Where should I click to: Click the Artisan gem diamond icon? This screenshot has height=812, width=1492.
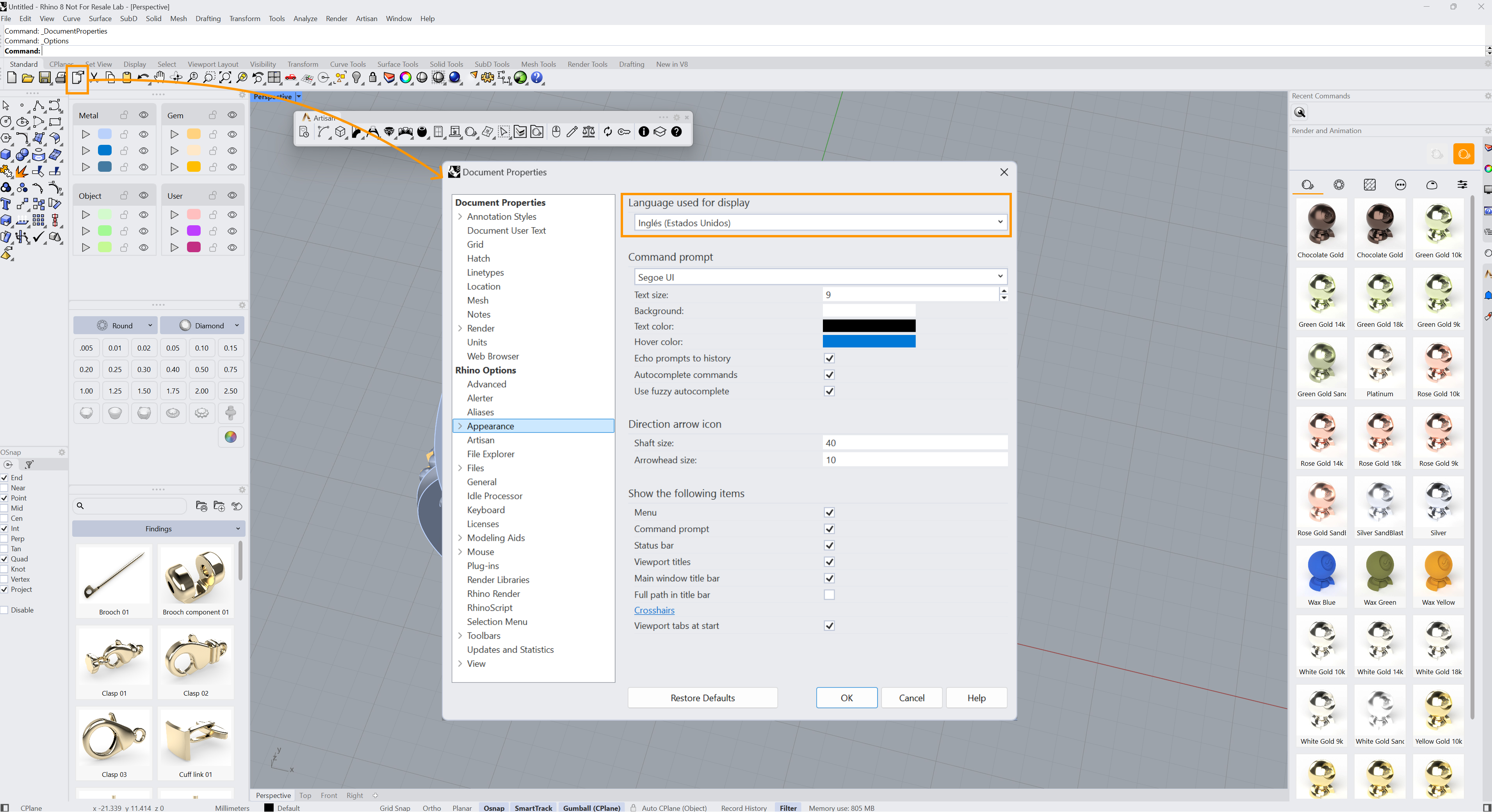pyautogui.click(x=389, y=132)
